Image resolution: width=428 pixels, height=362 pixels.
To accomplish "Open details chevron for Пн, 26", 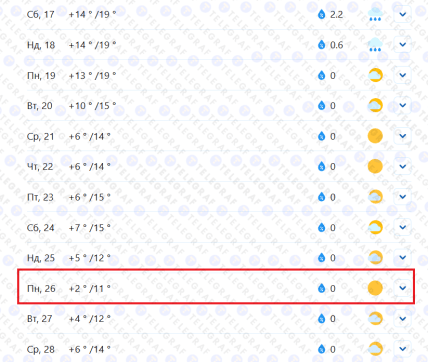I will 403,288.
